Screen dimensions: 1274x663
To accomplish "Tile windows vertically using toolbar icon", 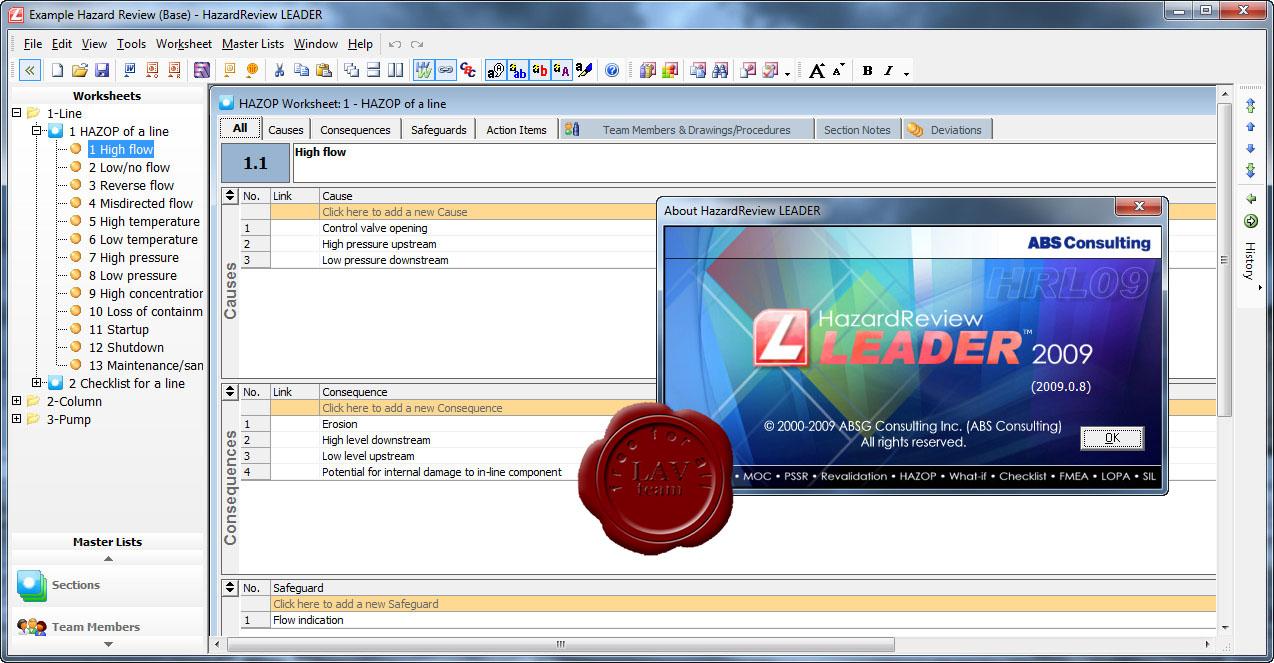I will [395, 70].
